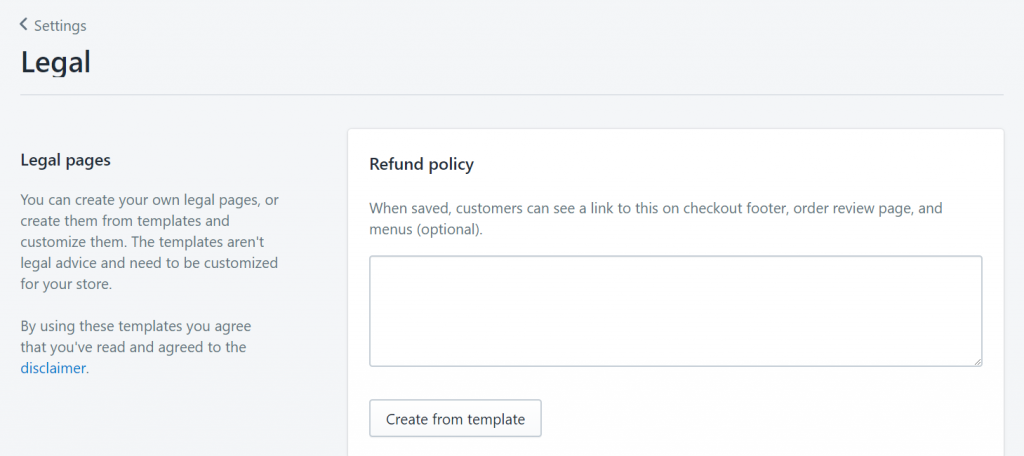Click 'legal advice and need to be customized' line
The width and height of the screenshot is (1024, 456).
coord(149,263)
